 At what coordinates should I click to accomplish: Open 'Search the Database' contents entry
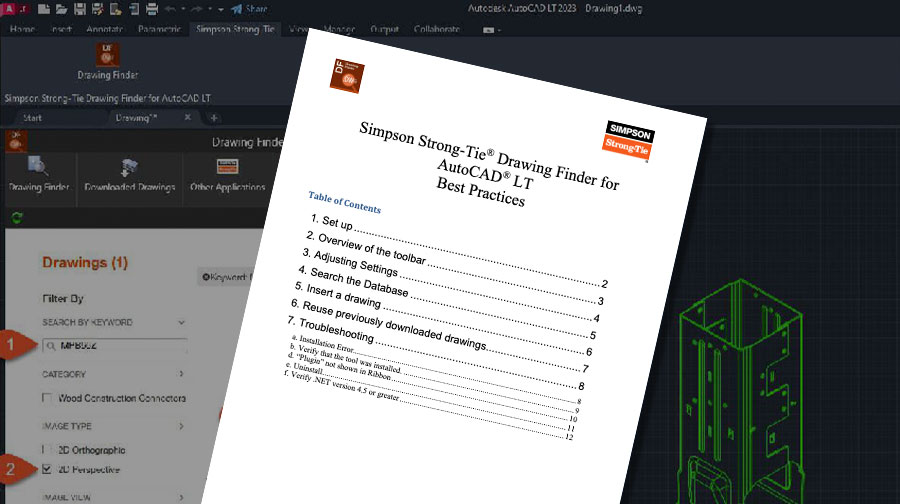pyautogui.click(x=447, y=302)
